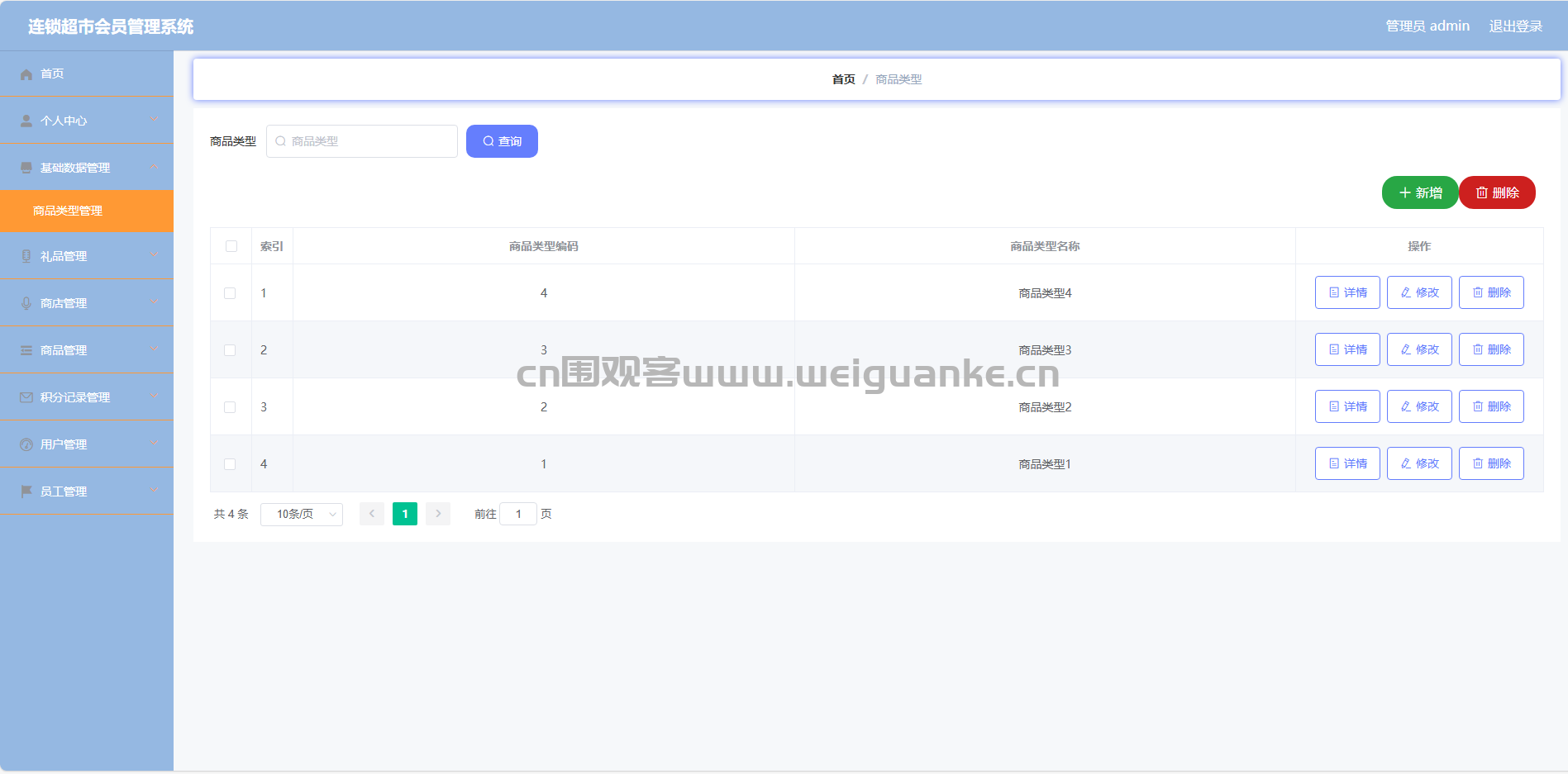Click the 索引 column header
This screenshot has width=1568, height=774.
pyautogui.click(x=272, y=246)
